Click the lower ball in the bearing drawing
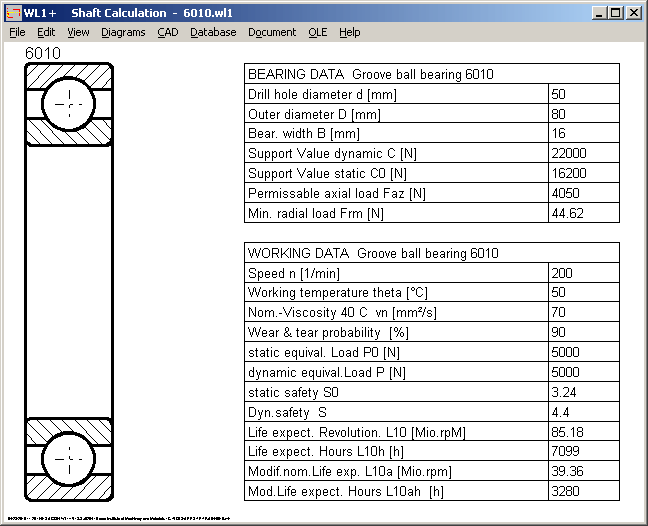Image resolution: width=648 pixels, height=526 pixels. 69,457
